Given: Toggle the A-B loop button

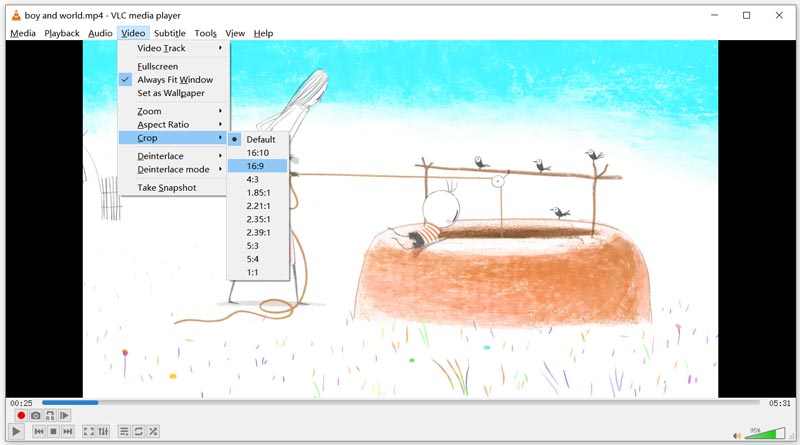Looking at the screenshot, I should click(49, 415).
